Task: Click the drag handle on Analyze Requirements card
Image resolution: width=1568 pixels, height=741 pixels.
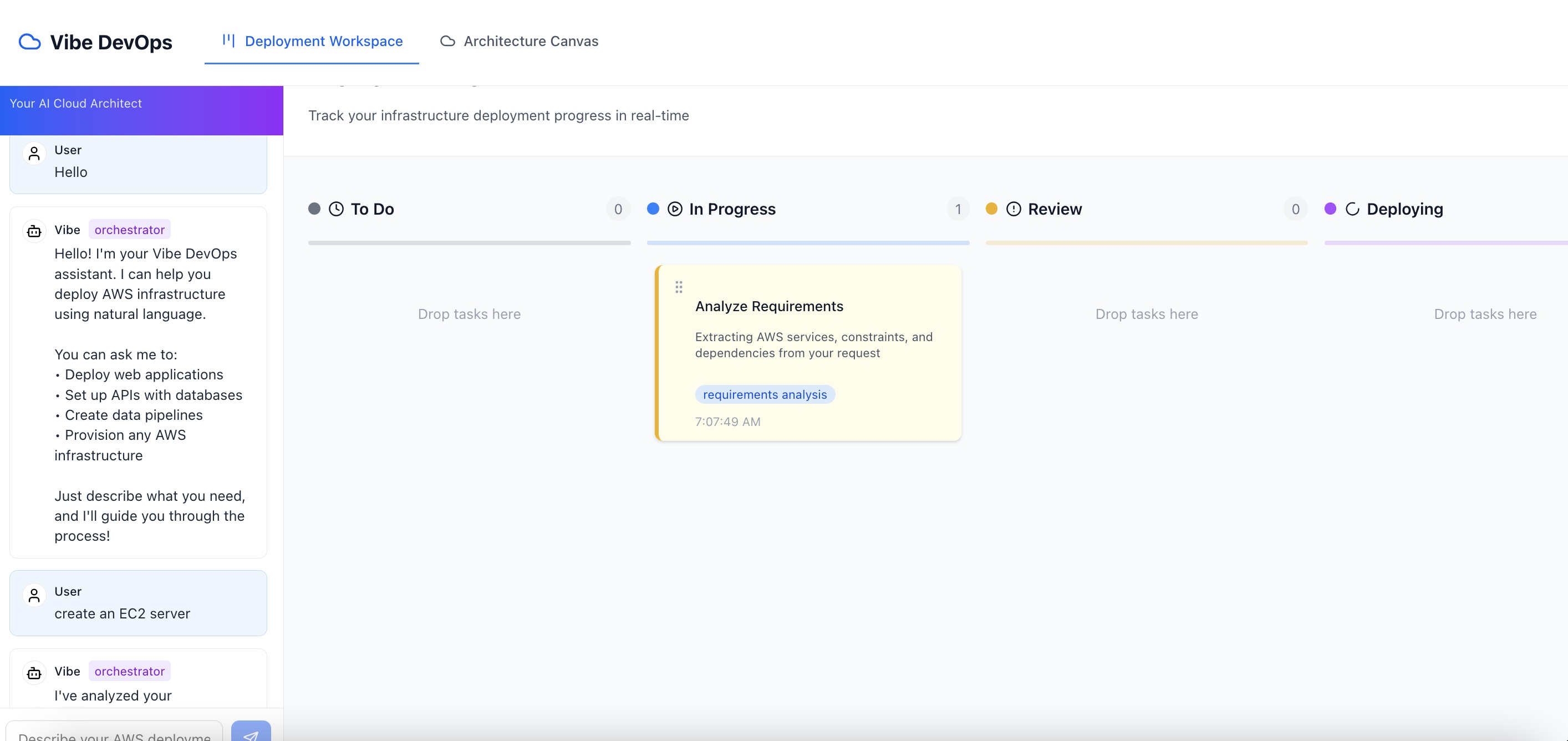Action: pos(679,287)
